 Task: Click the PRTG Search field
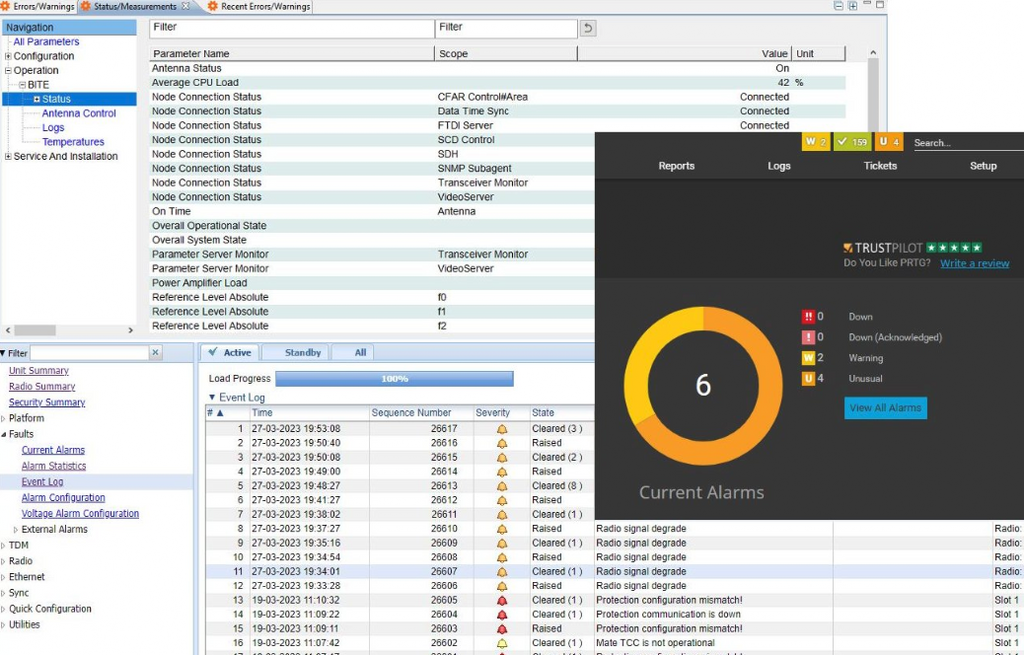pyautogui.click(x=960, y=142)
